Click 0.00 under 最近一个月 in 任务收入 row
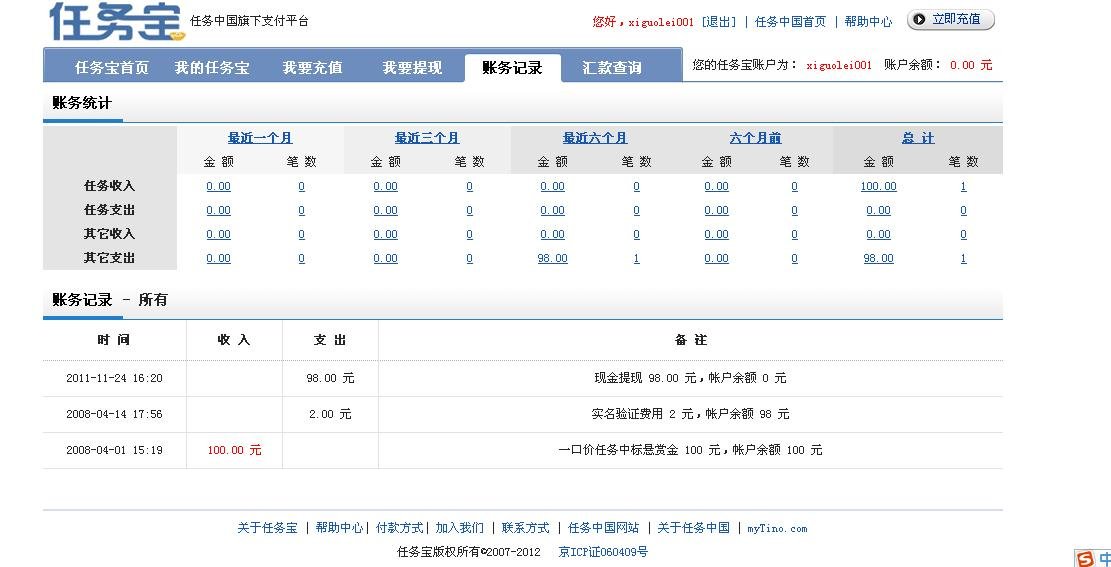The height and width of the screenshot is (567, 1111). 218,186
